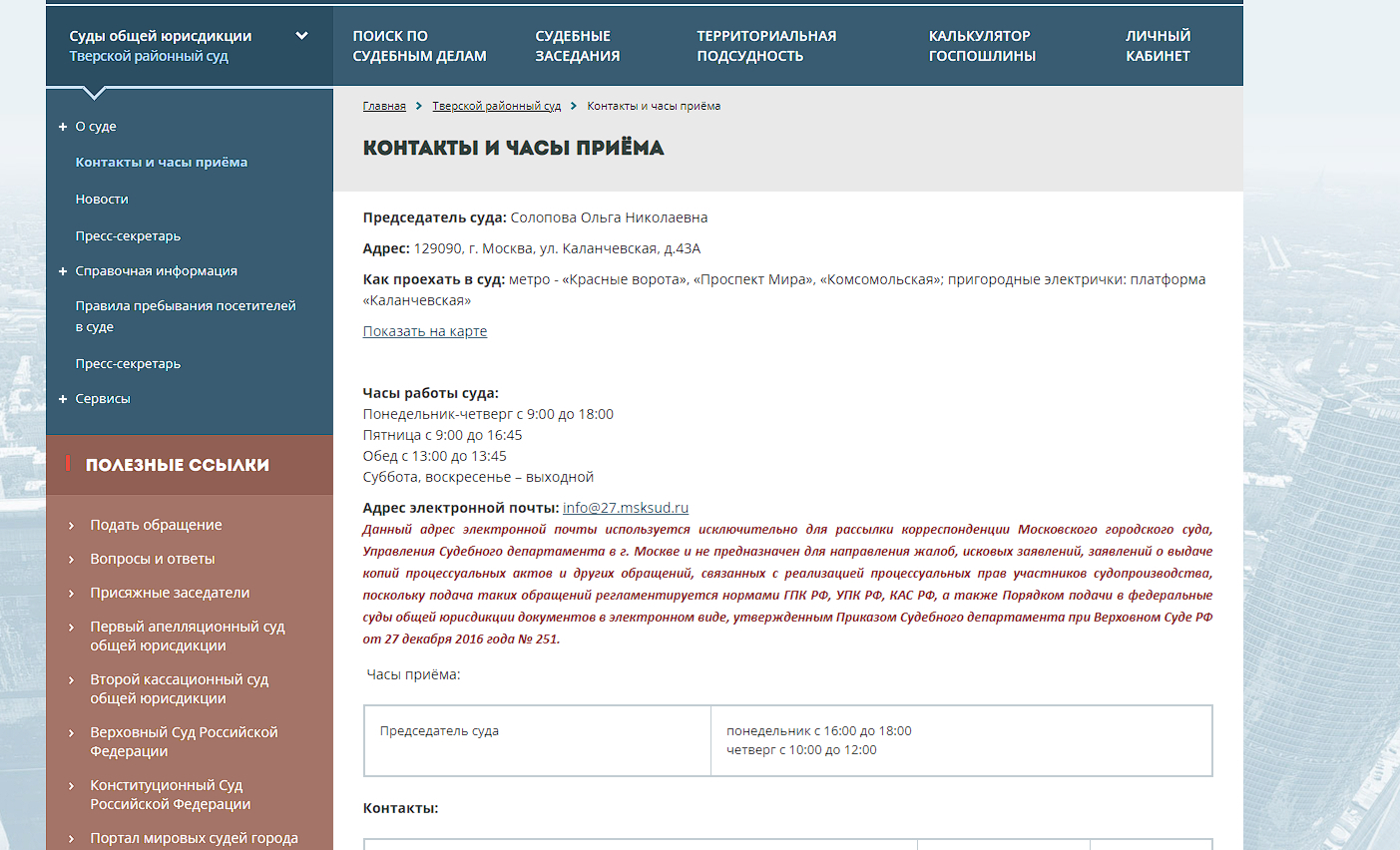Image resolution: width=1400 pixels, height=850 pixels.
Task: Click 'Главная' breadcrumb link
Action: tap(384, 106)
